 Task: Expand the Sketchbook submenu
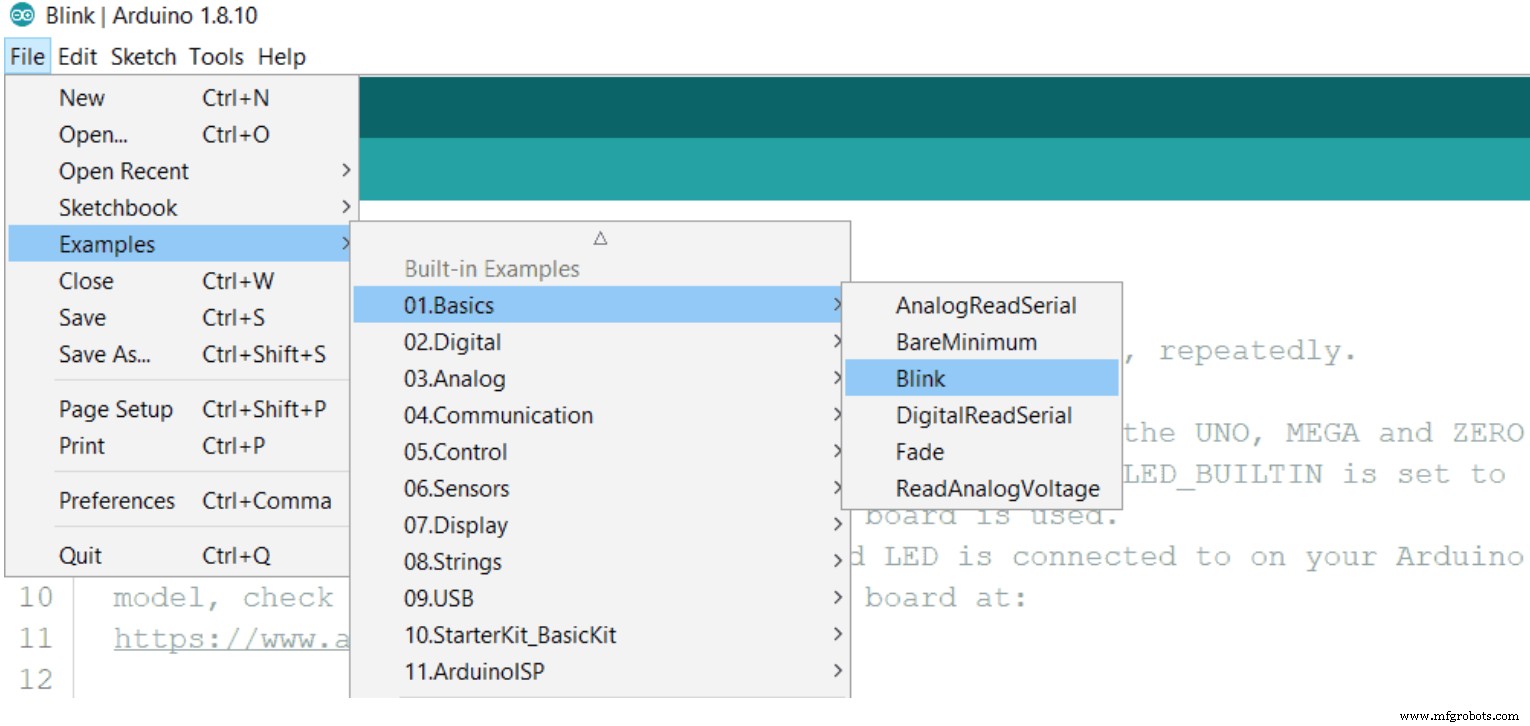coord(117,207)
